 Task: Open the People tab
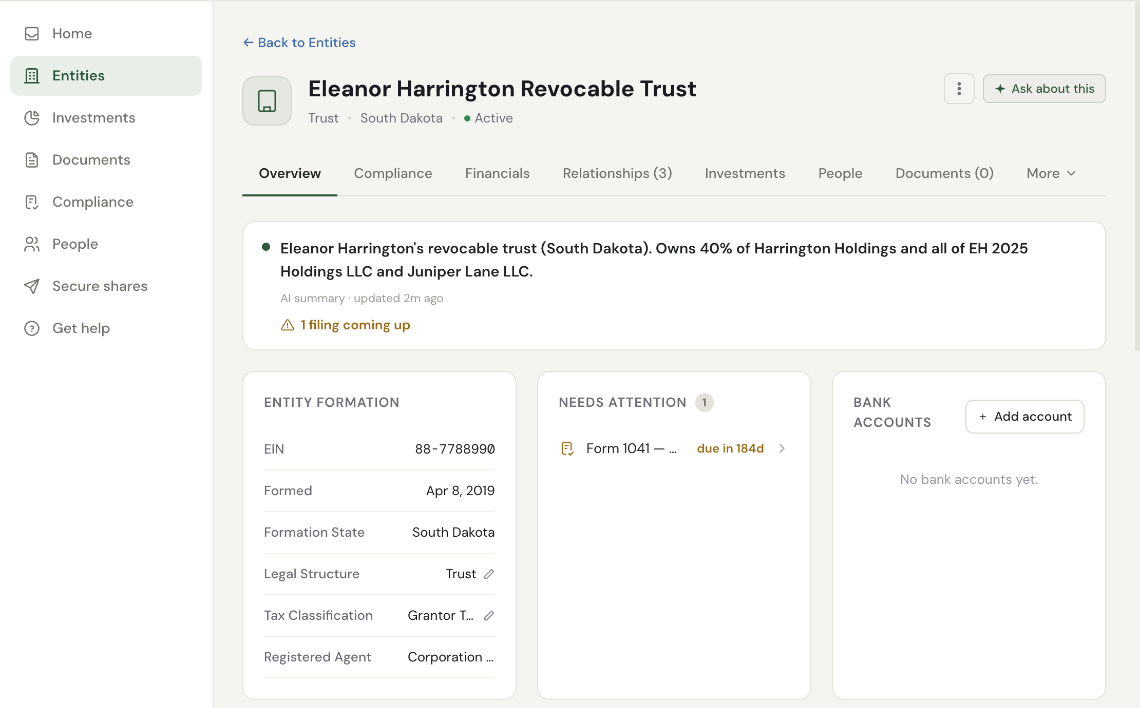[840, 174]
